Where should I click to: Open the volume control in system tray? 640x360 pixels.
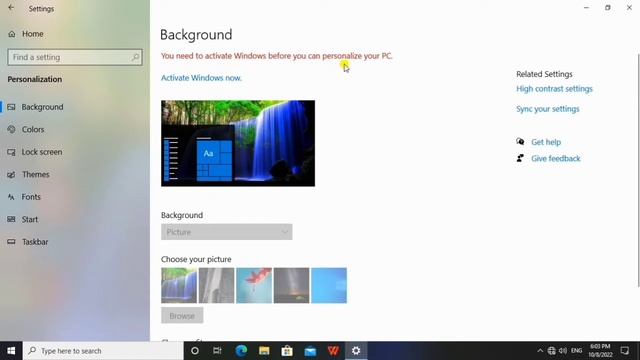point(563,351)
